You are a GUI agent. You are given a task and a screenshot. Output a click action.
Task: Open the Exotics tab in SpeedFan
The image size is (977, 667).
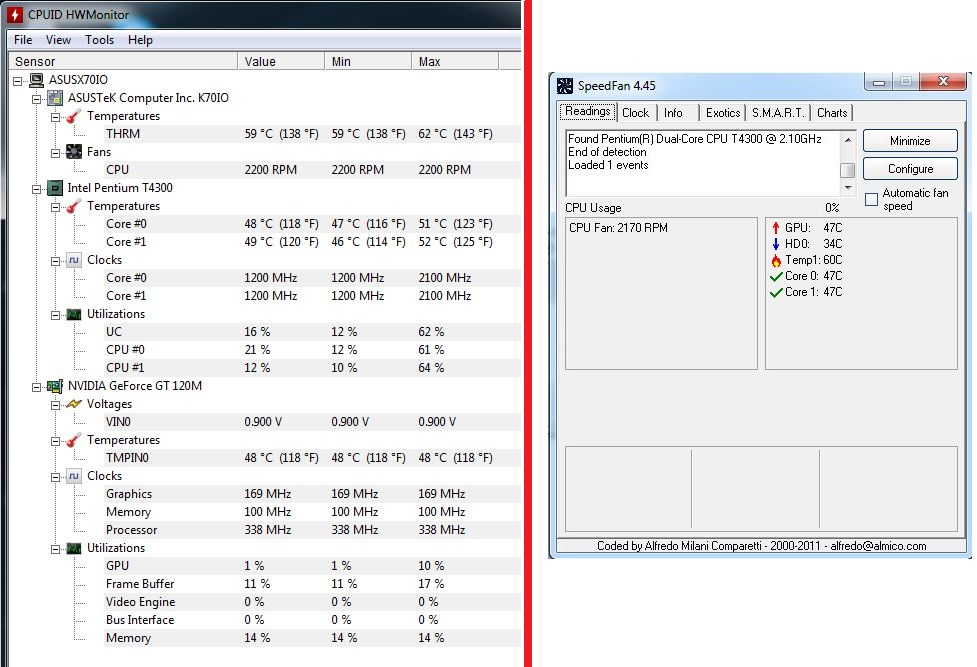723,113
